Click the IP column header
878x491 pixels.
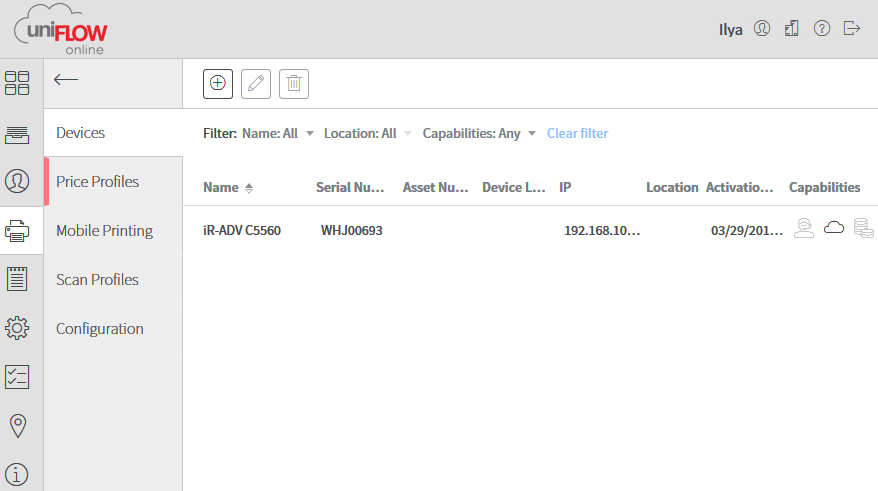click(565, 187)
